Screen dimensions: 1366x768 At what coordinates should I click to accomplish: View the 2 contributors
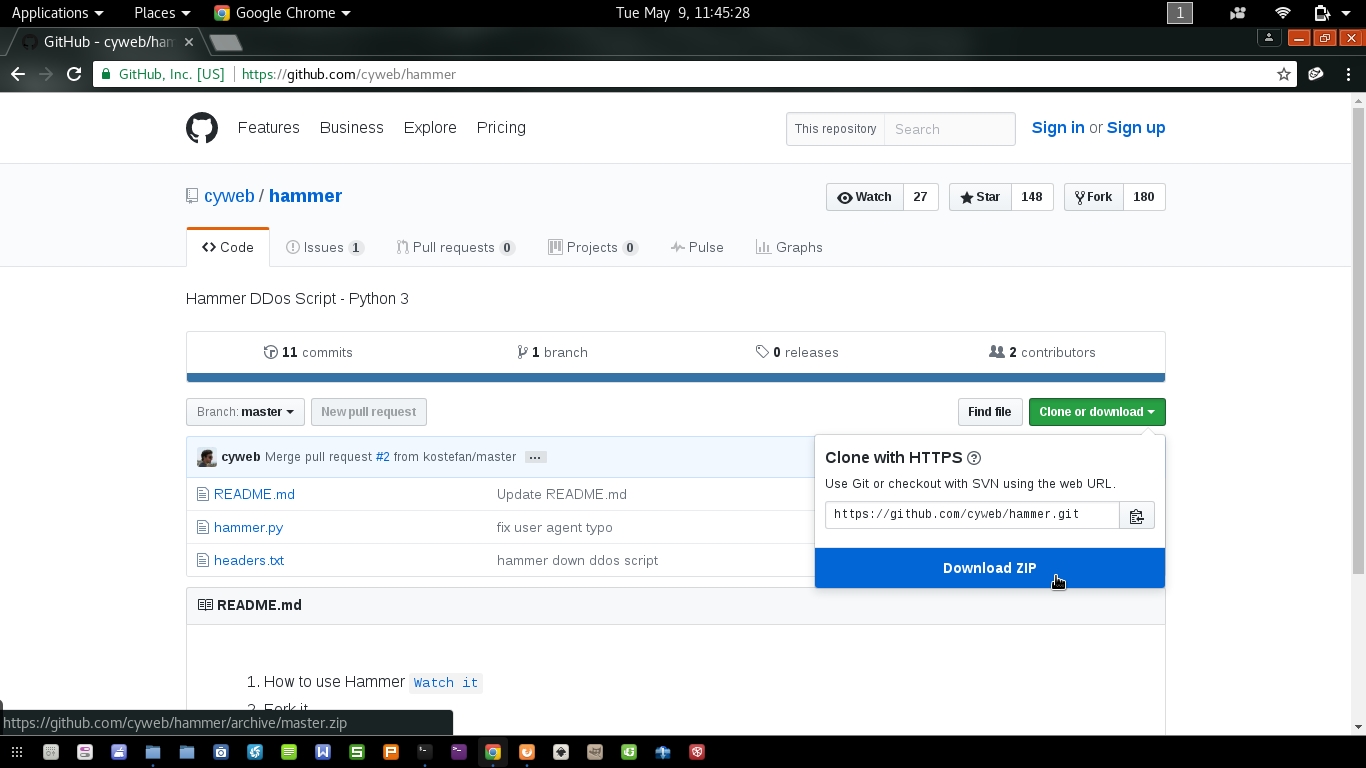click(1042, 352)
